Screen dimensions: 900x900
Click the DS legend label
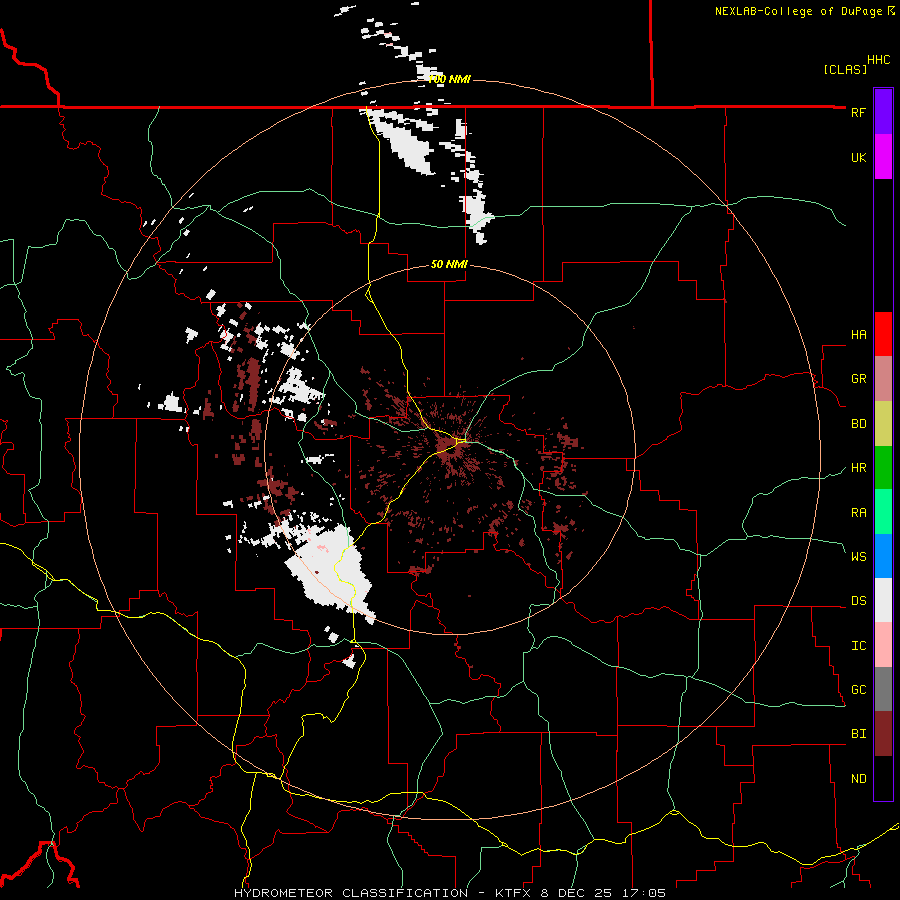click(858, 601)
